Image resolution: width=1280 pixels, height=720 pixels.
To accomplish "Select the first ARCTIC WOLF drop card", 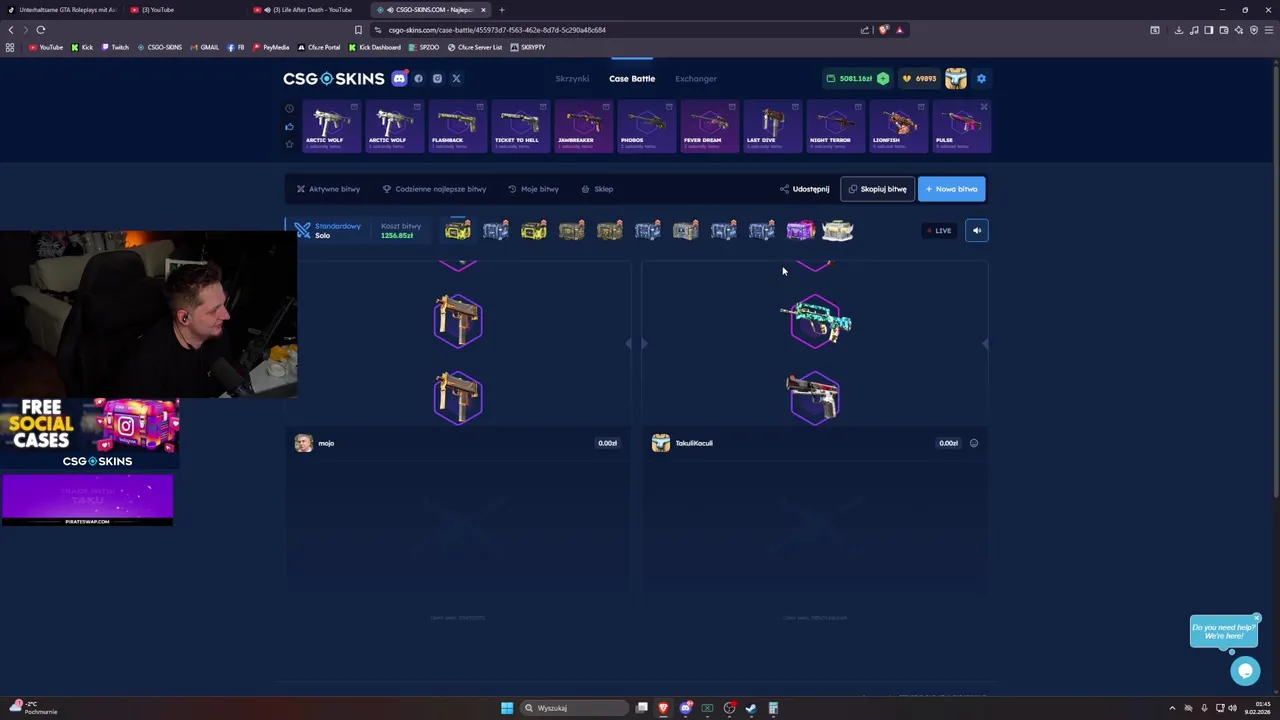I will 331,126.
